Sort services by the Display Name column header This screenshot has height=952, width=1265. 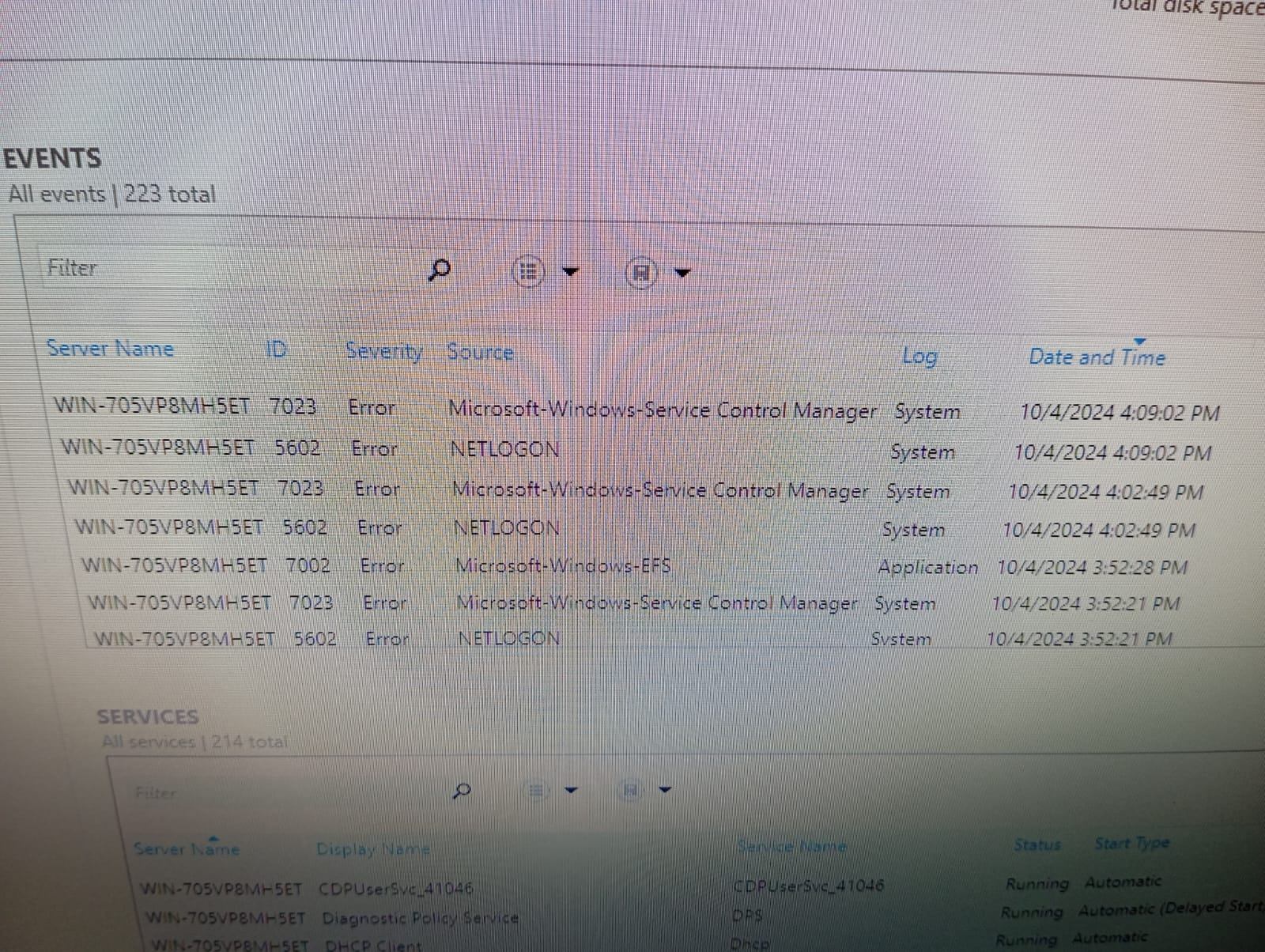click(372, 848)
